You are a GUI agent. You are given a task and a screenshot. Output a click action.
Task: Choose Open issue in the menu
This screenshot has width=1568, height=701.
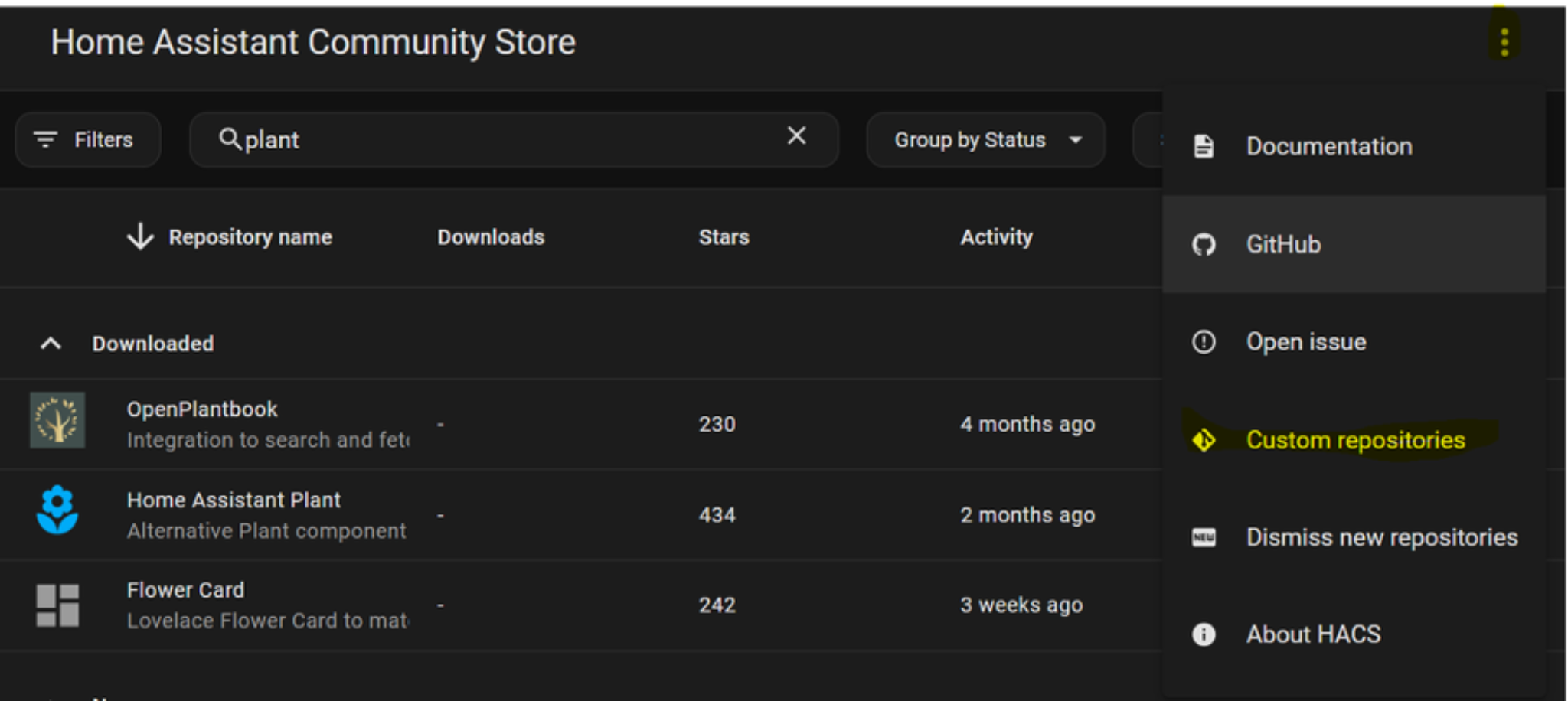tap(1305, 342)
